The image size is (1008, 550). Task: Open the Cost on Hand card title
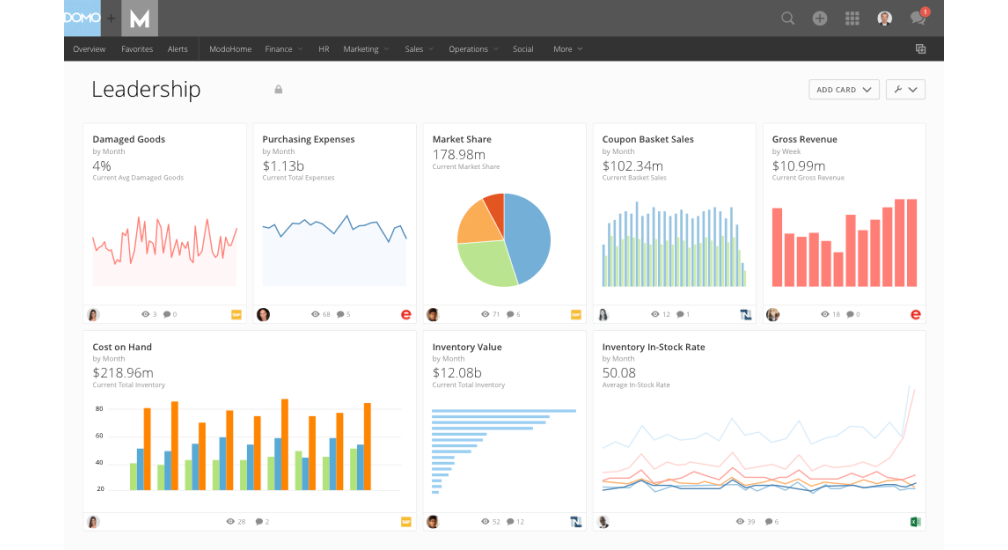pos(122,347)
